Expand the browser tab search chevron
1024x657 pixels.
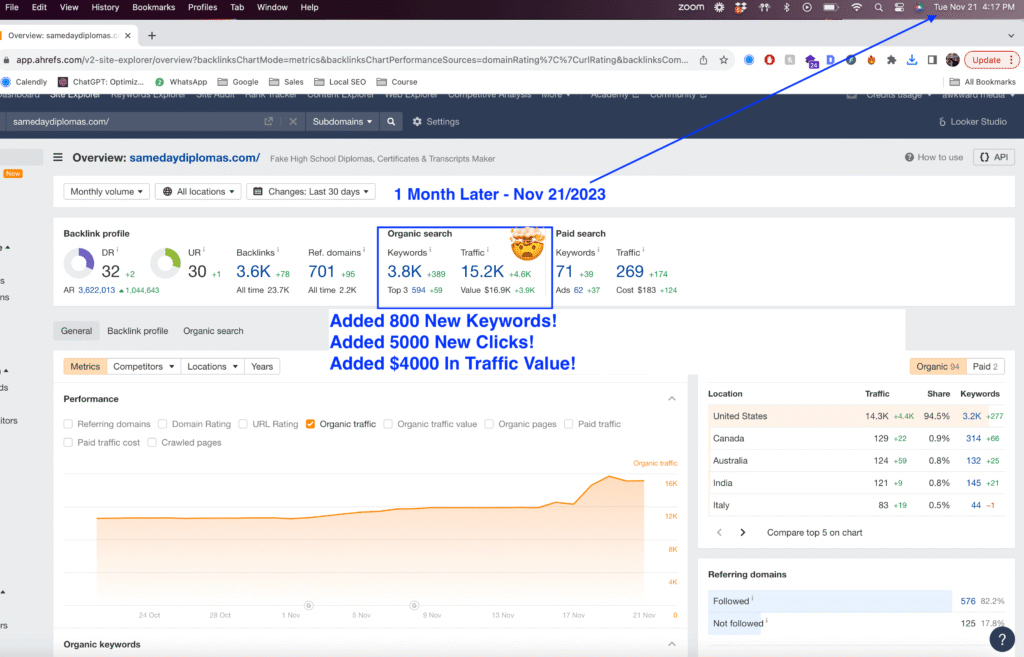[1011, 36]
